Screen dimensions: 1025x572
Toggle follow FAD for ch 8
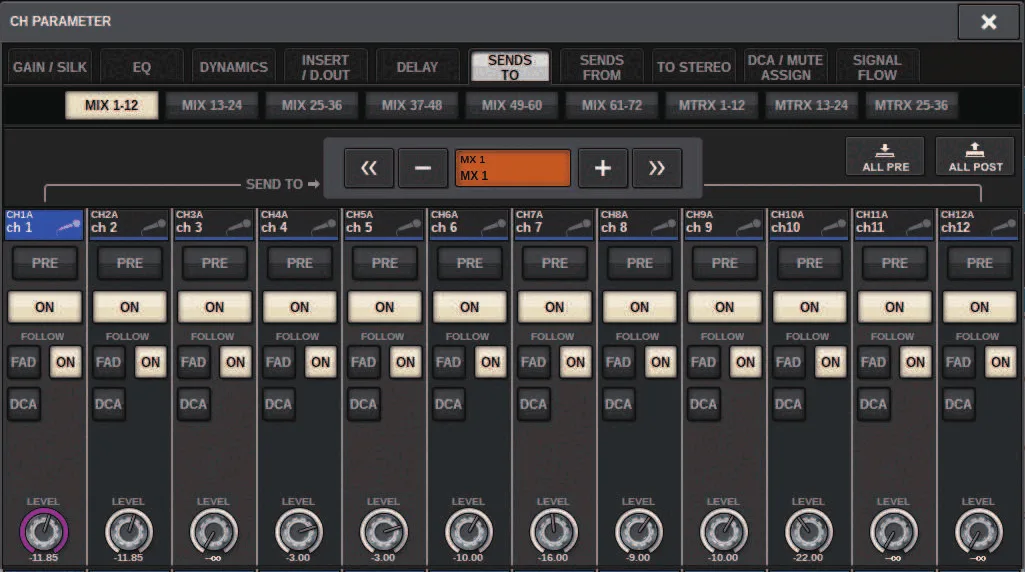tap(618, 362)
